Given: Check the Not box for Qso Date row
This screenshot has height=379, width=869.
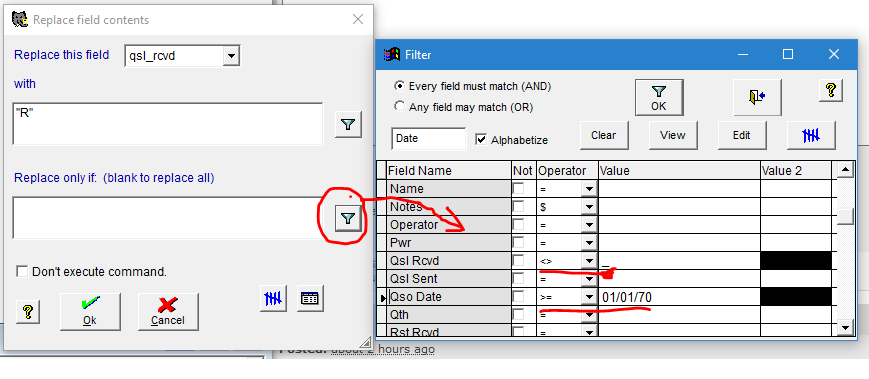Looking at the screenshot, I should [519, 297].
